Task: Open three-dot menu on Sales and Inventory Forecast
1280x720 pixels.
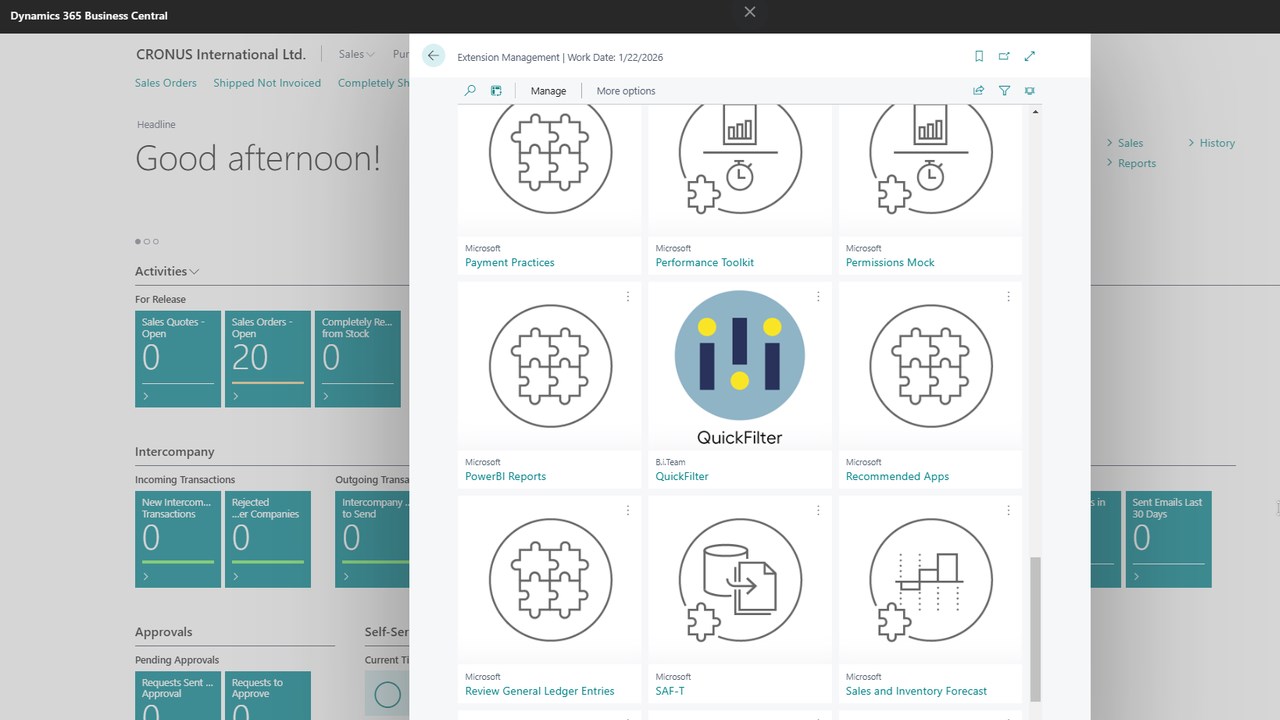Action: tap(1008, 511)
